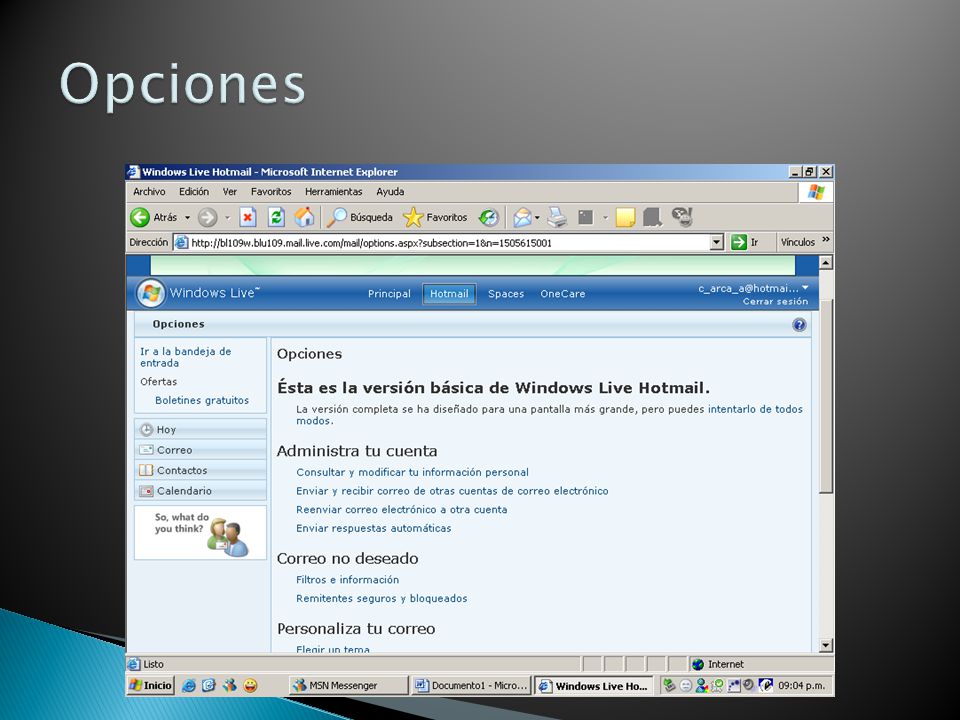Click the second quick launch icon with blue arrows
This screenshot has width=960, height=720.
(x=209, y=686)
